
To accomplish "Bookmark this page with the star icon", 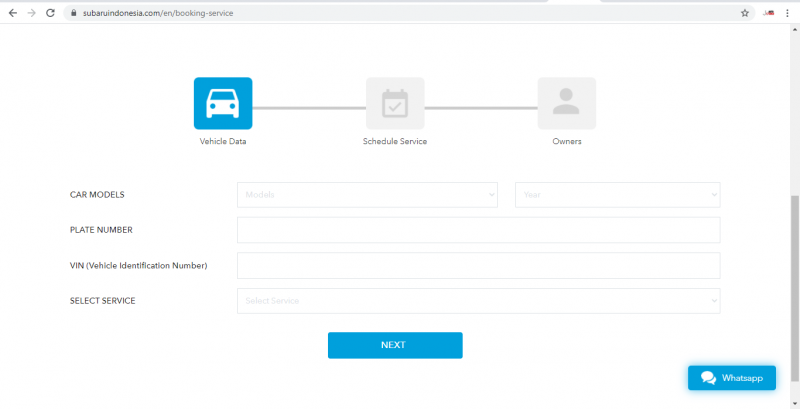I will 744,13.
